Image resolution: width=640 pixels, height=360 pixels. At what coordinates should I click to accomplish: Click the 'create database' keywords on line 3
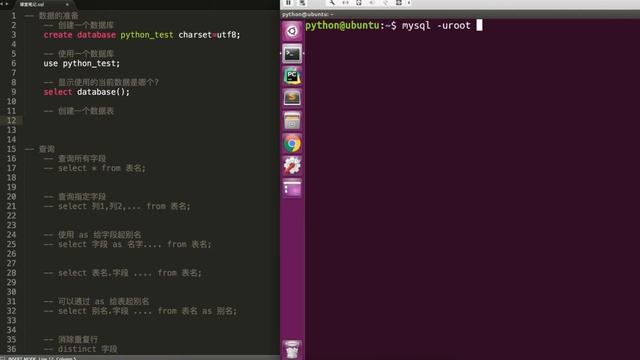80,35
